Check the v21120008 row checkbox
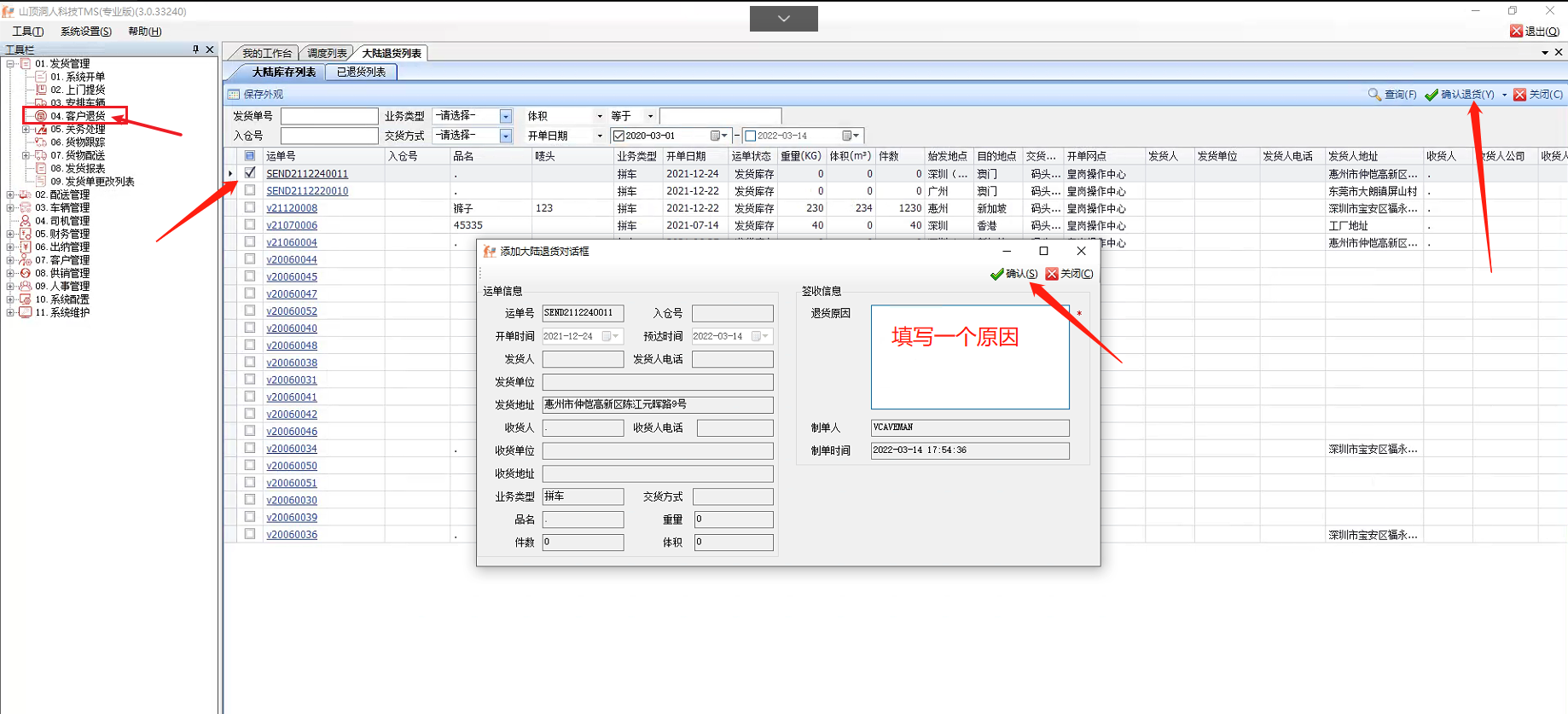The height and width of the screenshot is (714, 1568). pos(250,207)
